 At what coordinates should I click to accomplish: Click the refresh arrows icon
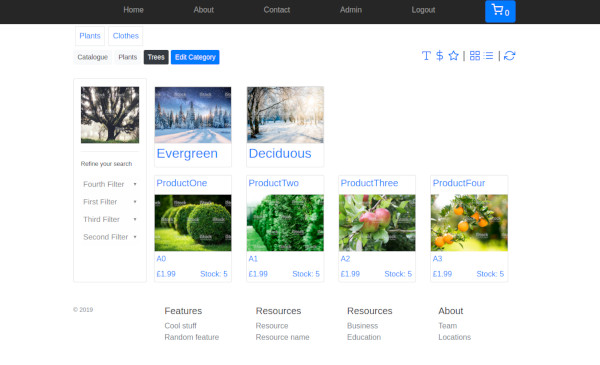tap(509, 56)
